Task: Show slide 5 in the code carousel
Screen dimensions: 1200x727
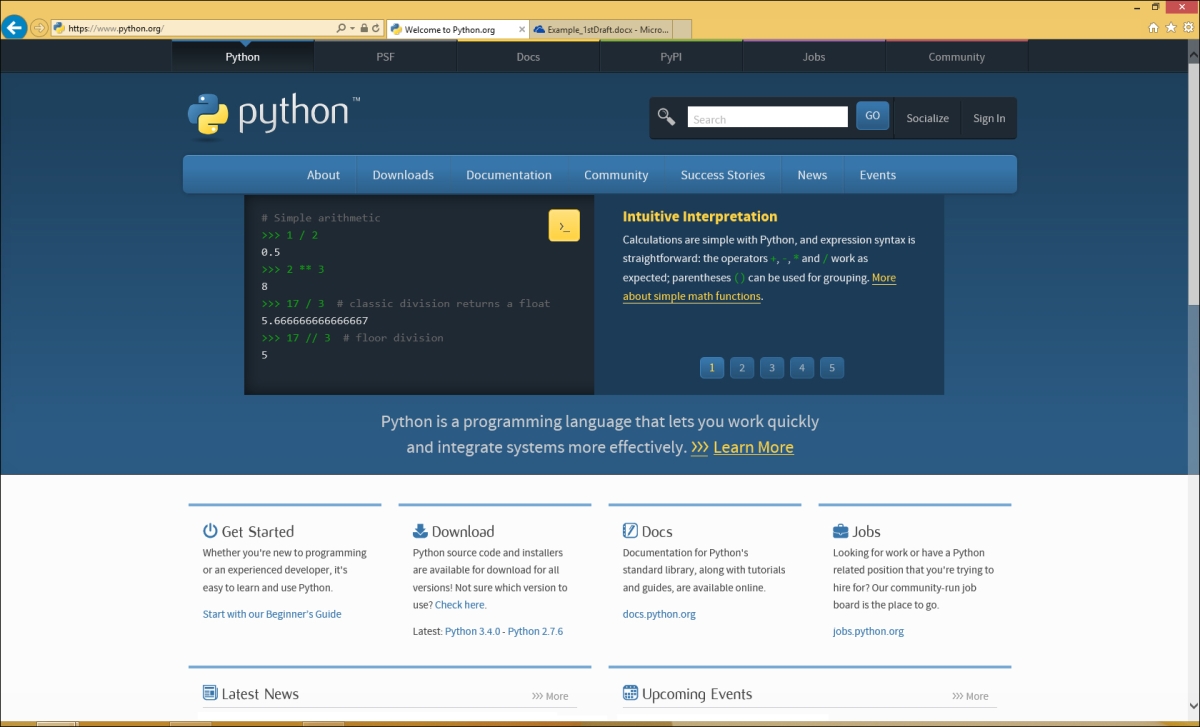Action: pyautogui.click(x=832, y=368)
